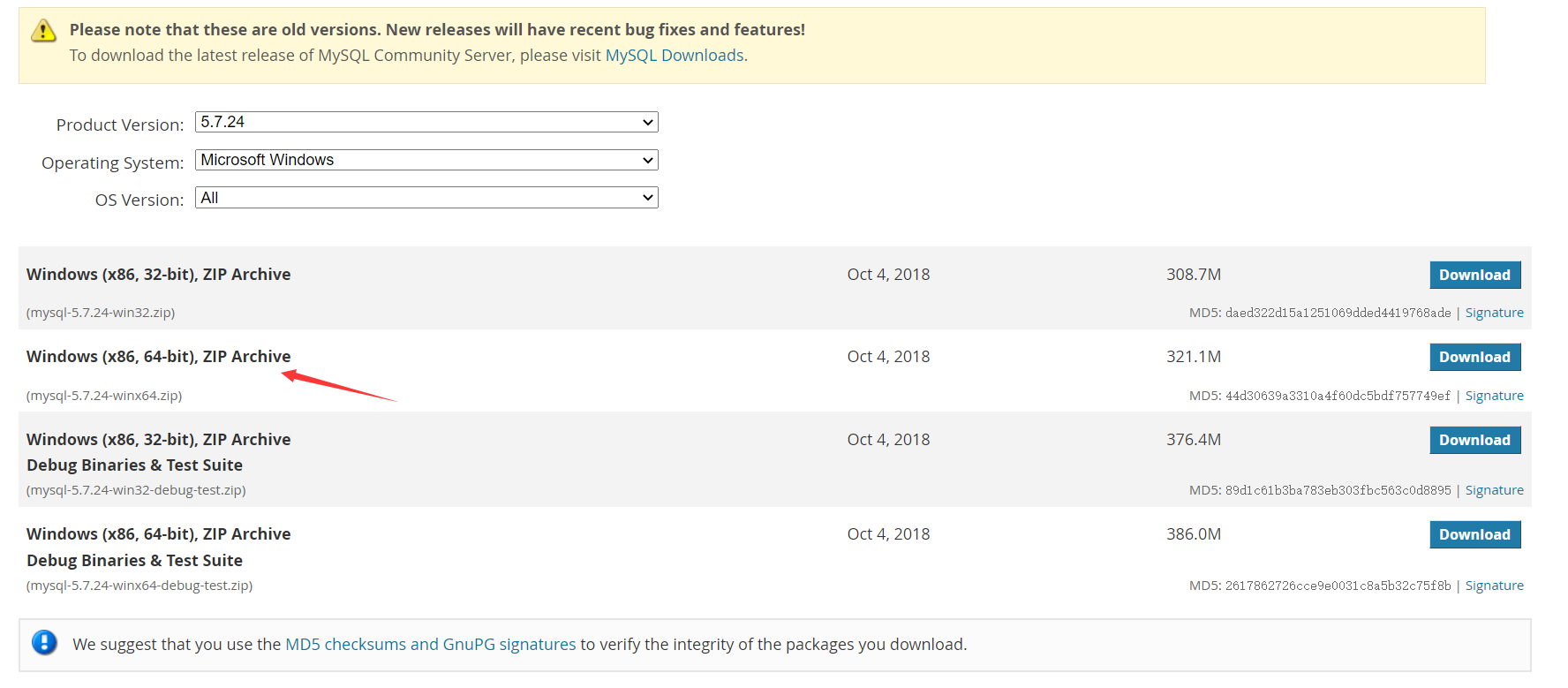Click the 32-bit ZIP Archive title above mysql-5.7.24-win32.zip

pos(159,275)
